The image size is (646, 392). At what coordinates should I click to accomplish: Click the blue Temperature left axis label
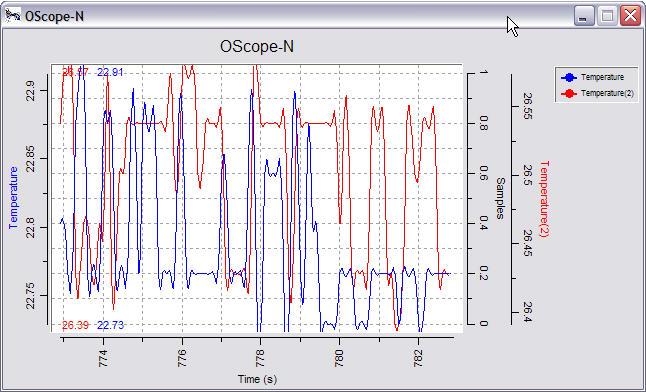coord(13,198)
